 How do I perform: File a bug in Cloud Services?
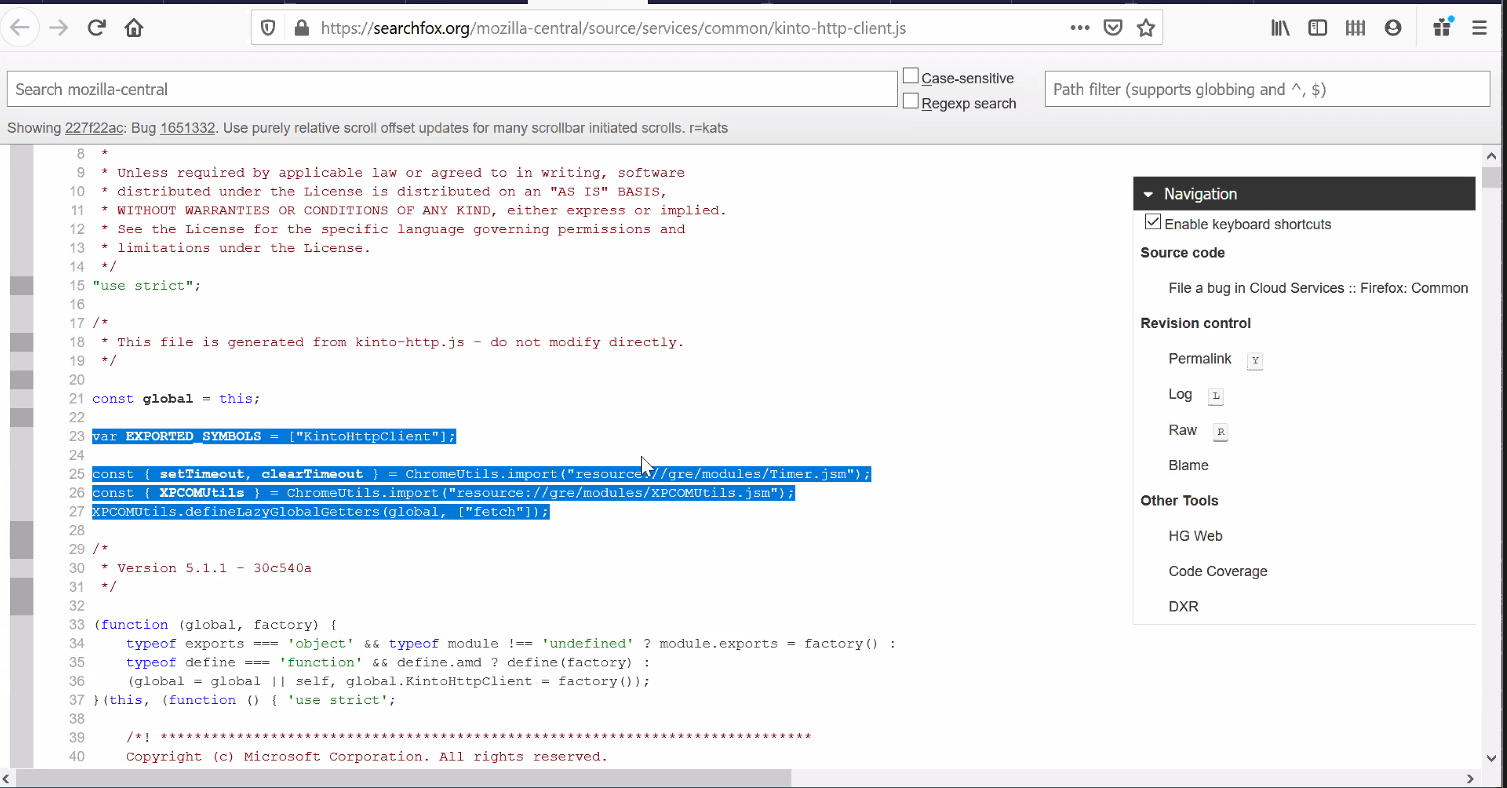coord(1318,288)
